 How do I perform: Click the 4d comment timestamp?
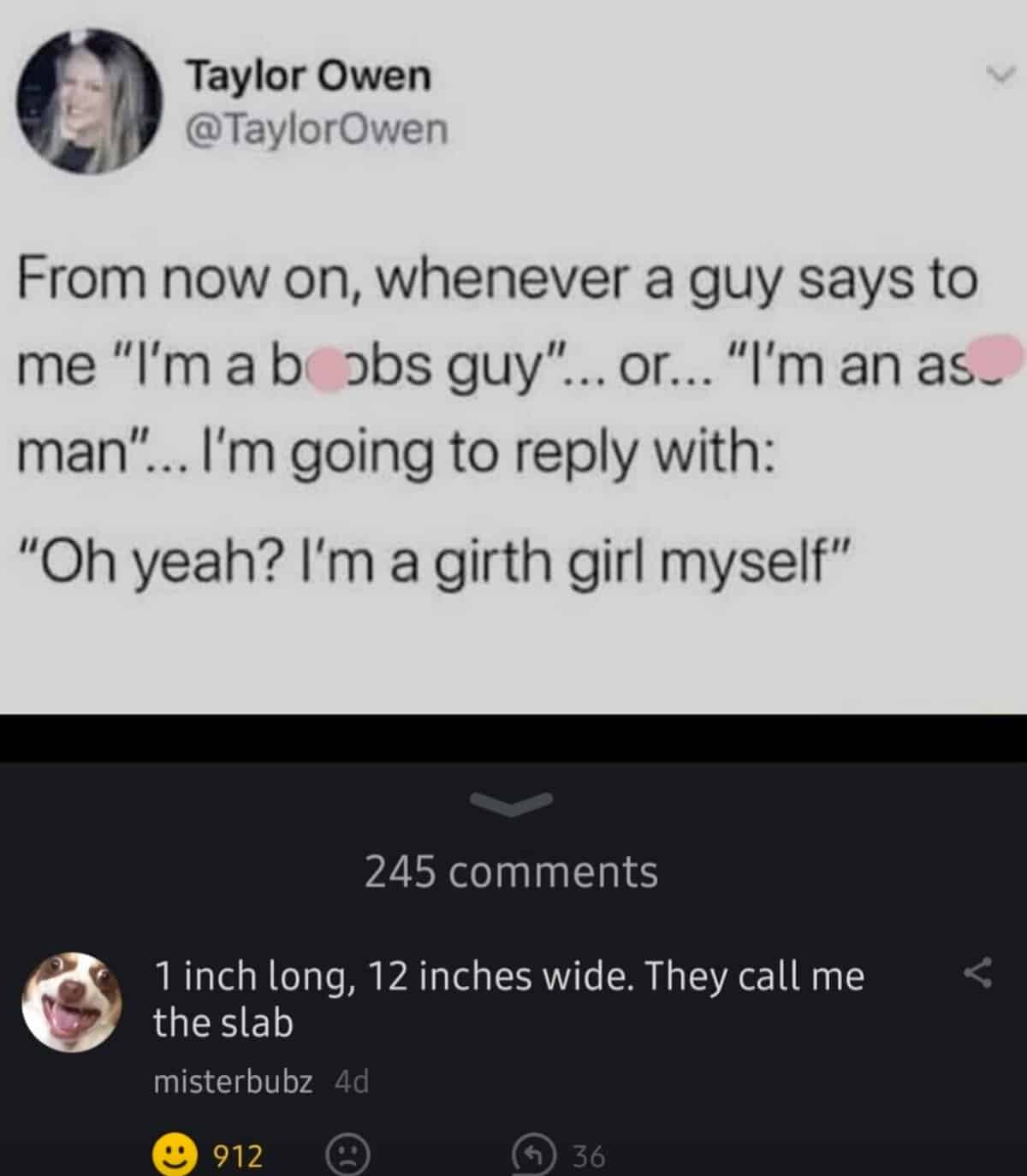pyautogui.click(x=352, y=1082)
